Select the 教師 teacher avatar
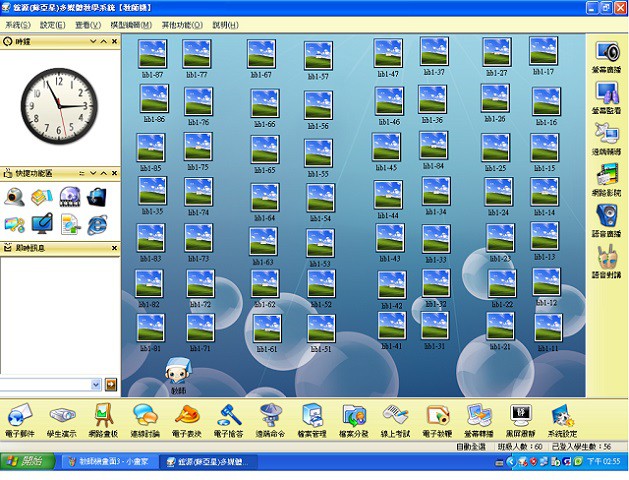The height and width of the screenshot is (480, 629). pyautogui.click(x=178, y=371)
